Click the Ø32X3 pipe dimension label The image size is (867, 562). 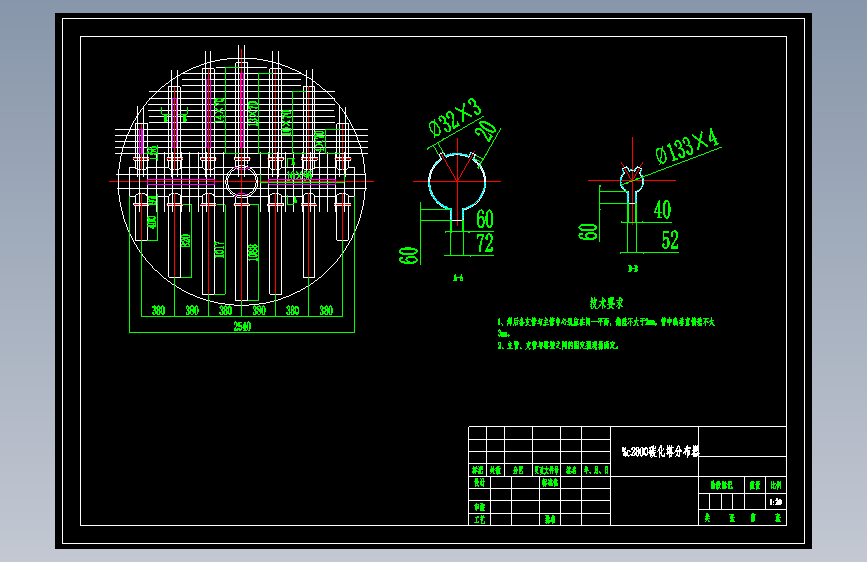[x=456, y=117]
